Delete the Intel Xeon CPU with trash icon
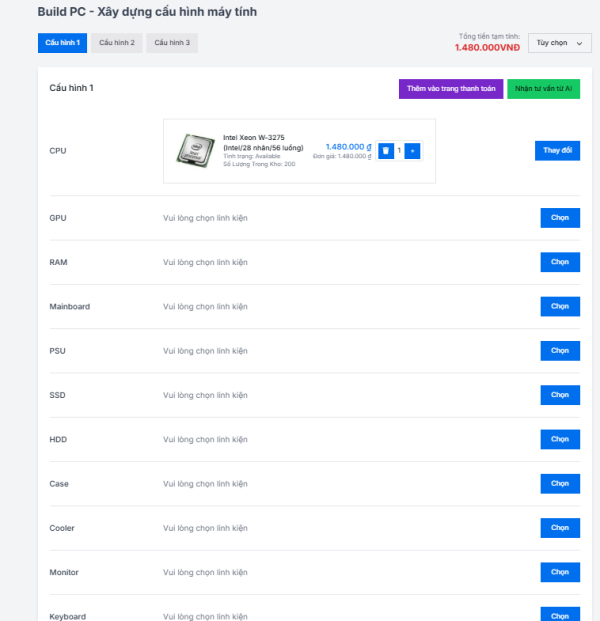The width and height of the screenshot is (600, 621). click(386, 151)
